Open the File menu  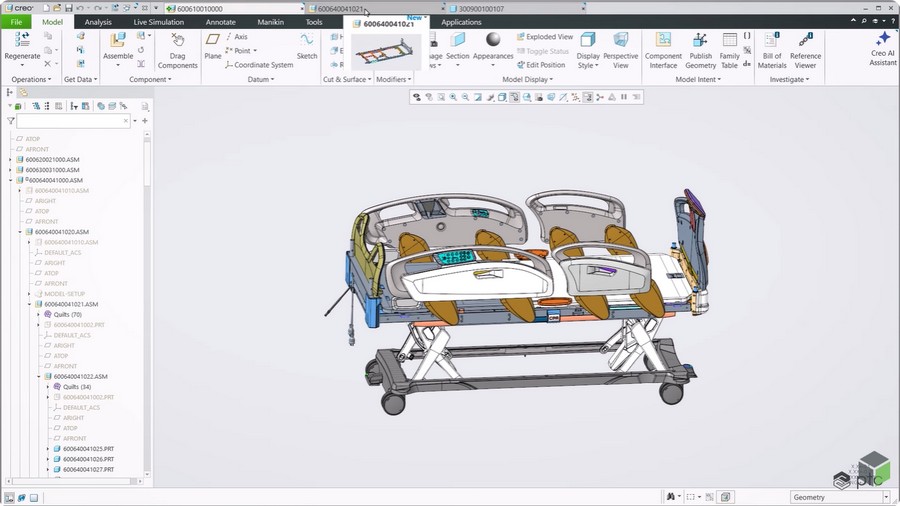point(16,22)
